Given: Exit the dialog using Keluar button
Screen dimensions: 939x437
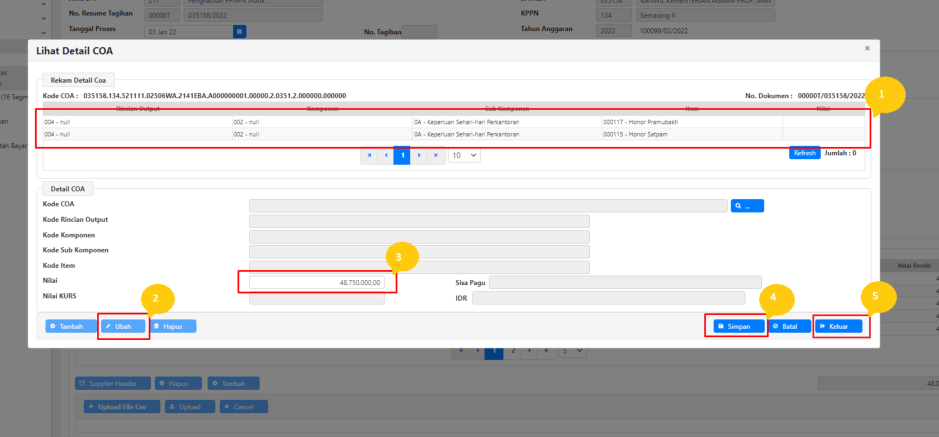Looking at the screenshot, I should click(x=838, y=326).
